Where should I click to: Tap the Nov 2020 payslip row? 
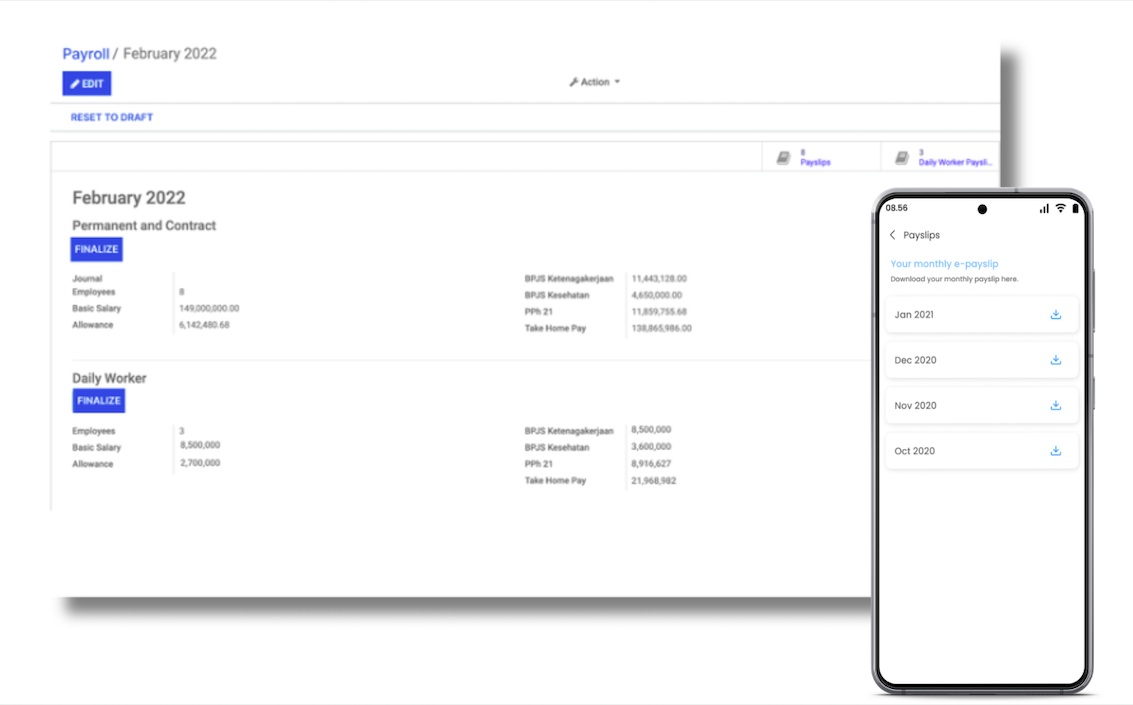coord(981,405)
